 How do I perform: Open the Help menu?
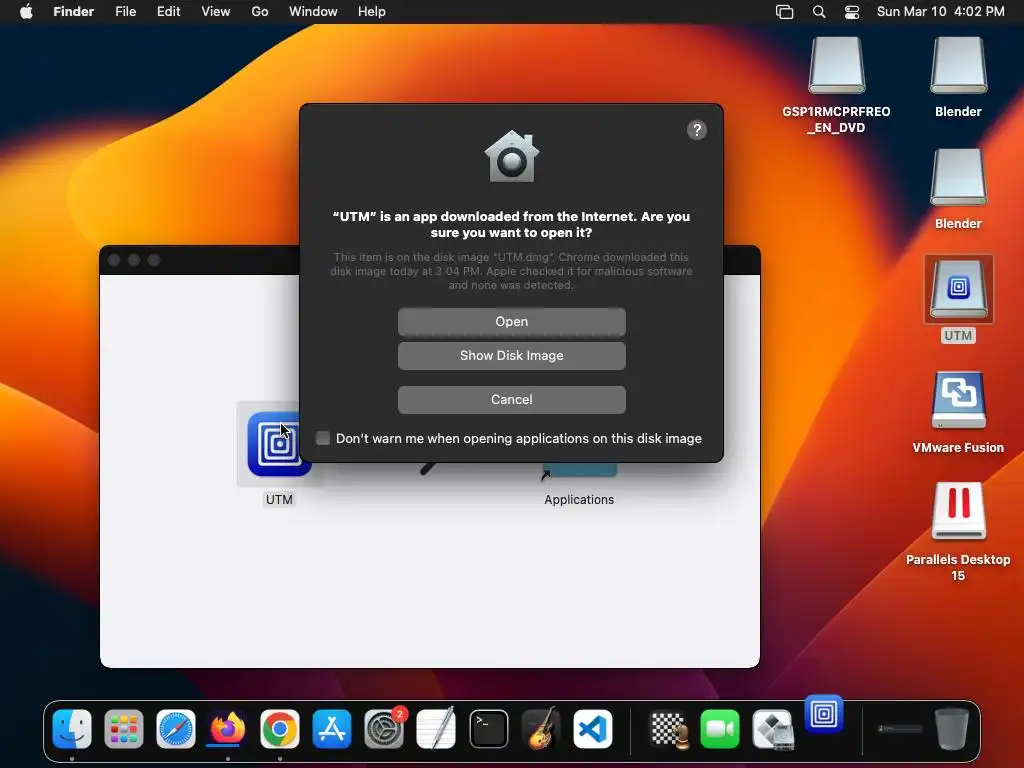coord(372,12)
